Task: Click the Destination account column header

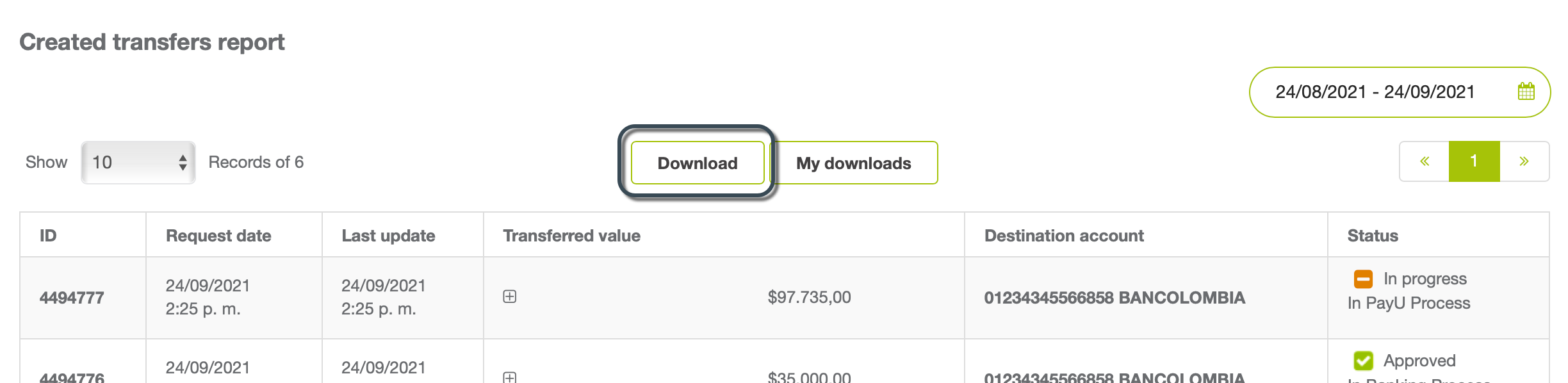Action: point(1064,236)
